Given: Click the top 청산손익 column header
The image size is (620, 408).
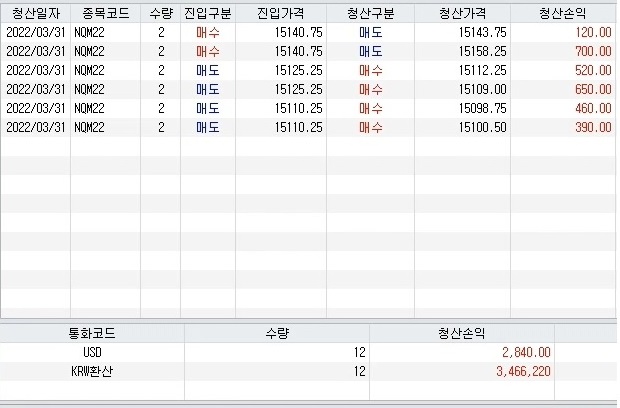Looking at the screenshot, I should pos(563,14).
